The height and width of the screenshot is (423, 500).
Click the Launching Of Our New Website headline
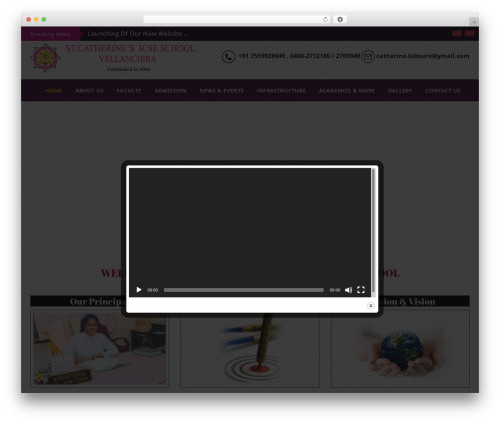138,34
